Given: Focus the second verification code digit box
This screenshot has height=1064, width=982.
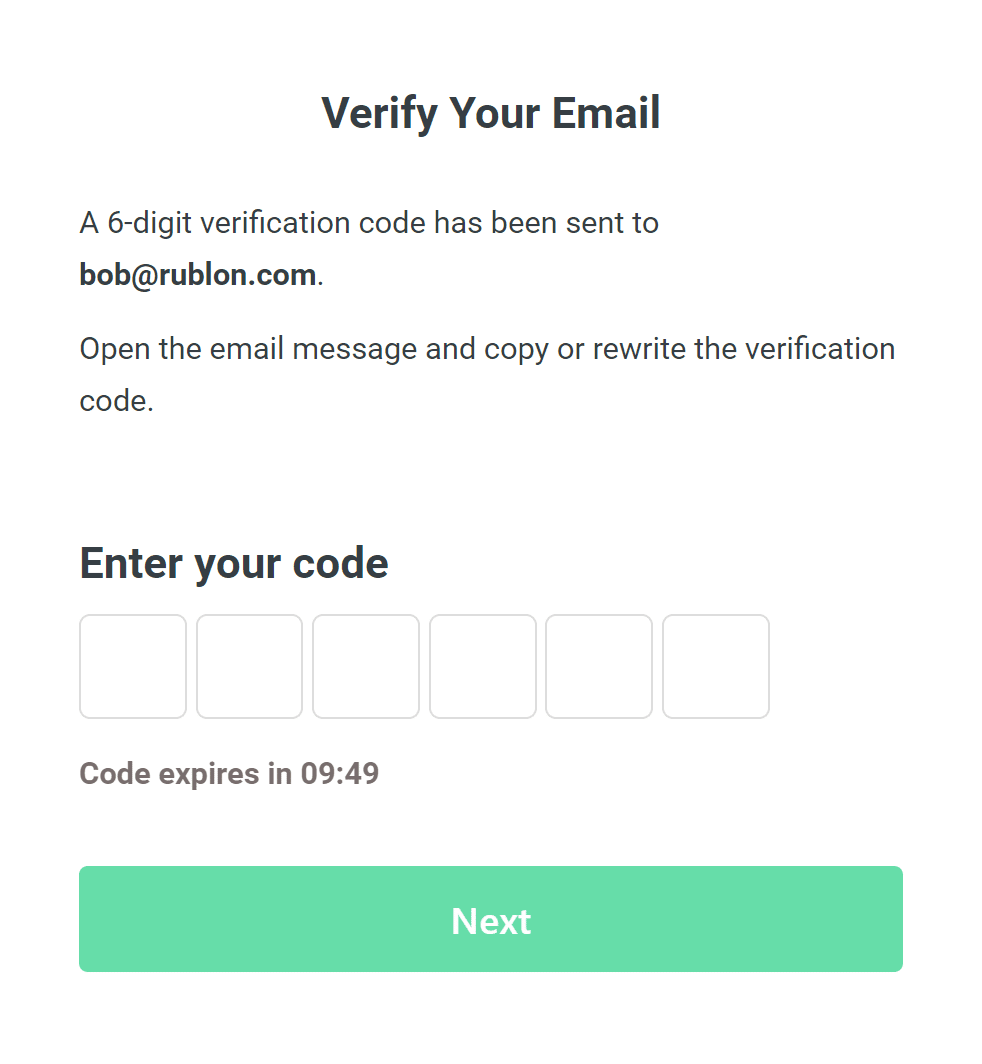Looking at the screenshot, I should (249, 666).
